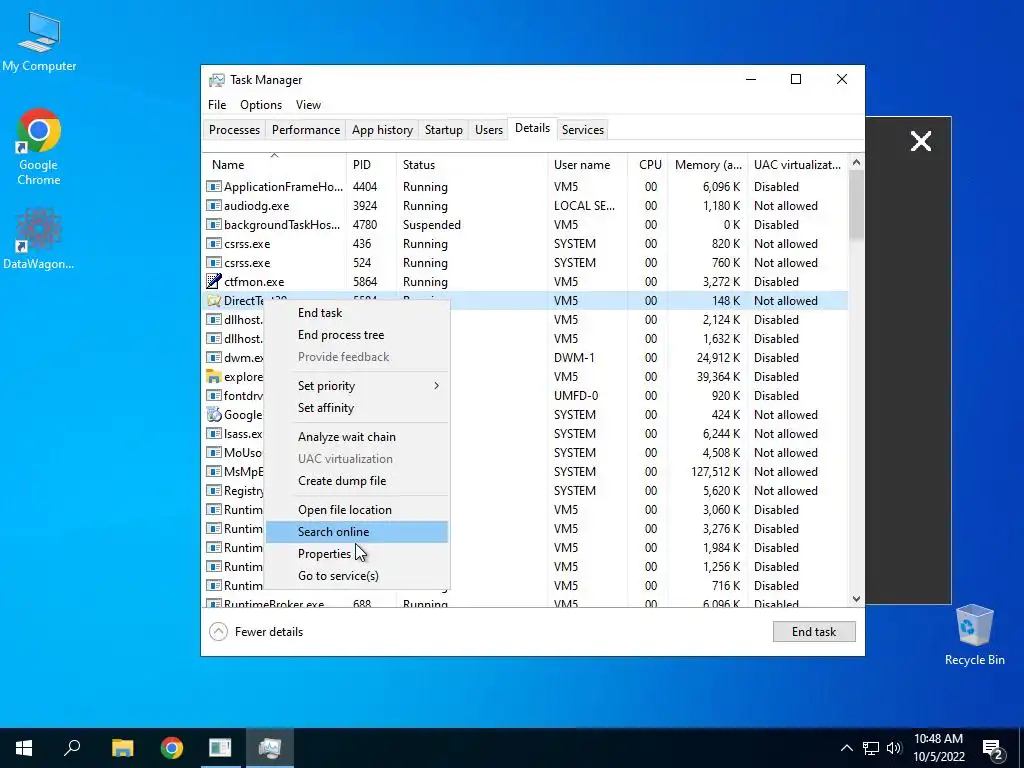Click the 127,512 K memory value
Viewport: 1024px width, 768px height.
point(715,472)
